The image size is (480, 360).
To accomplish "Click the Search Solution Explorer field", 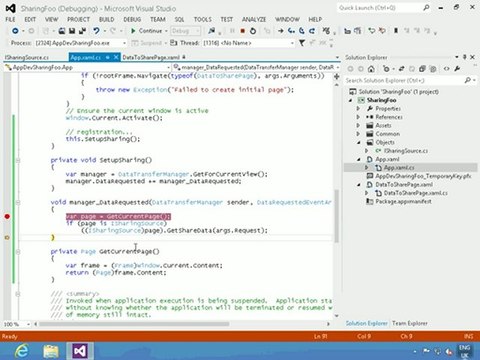I will coord(404,80).
